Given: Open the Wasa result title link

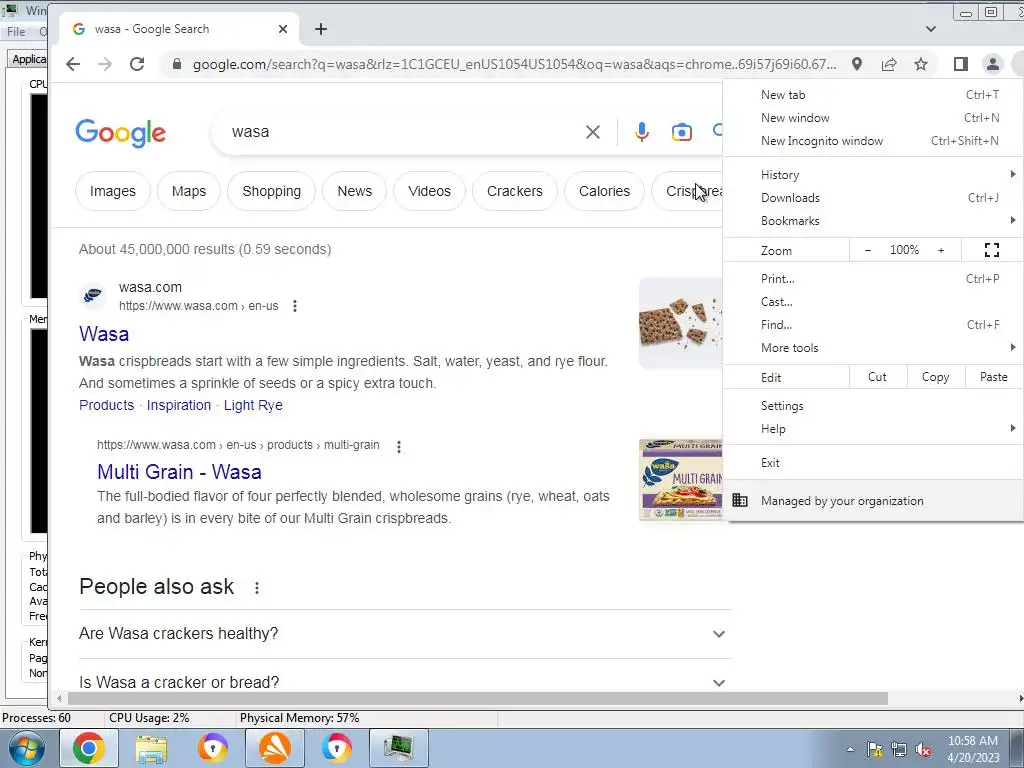Looking at the screenshot, I should 104,334.
